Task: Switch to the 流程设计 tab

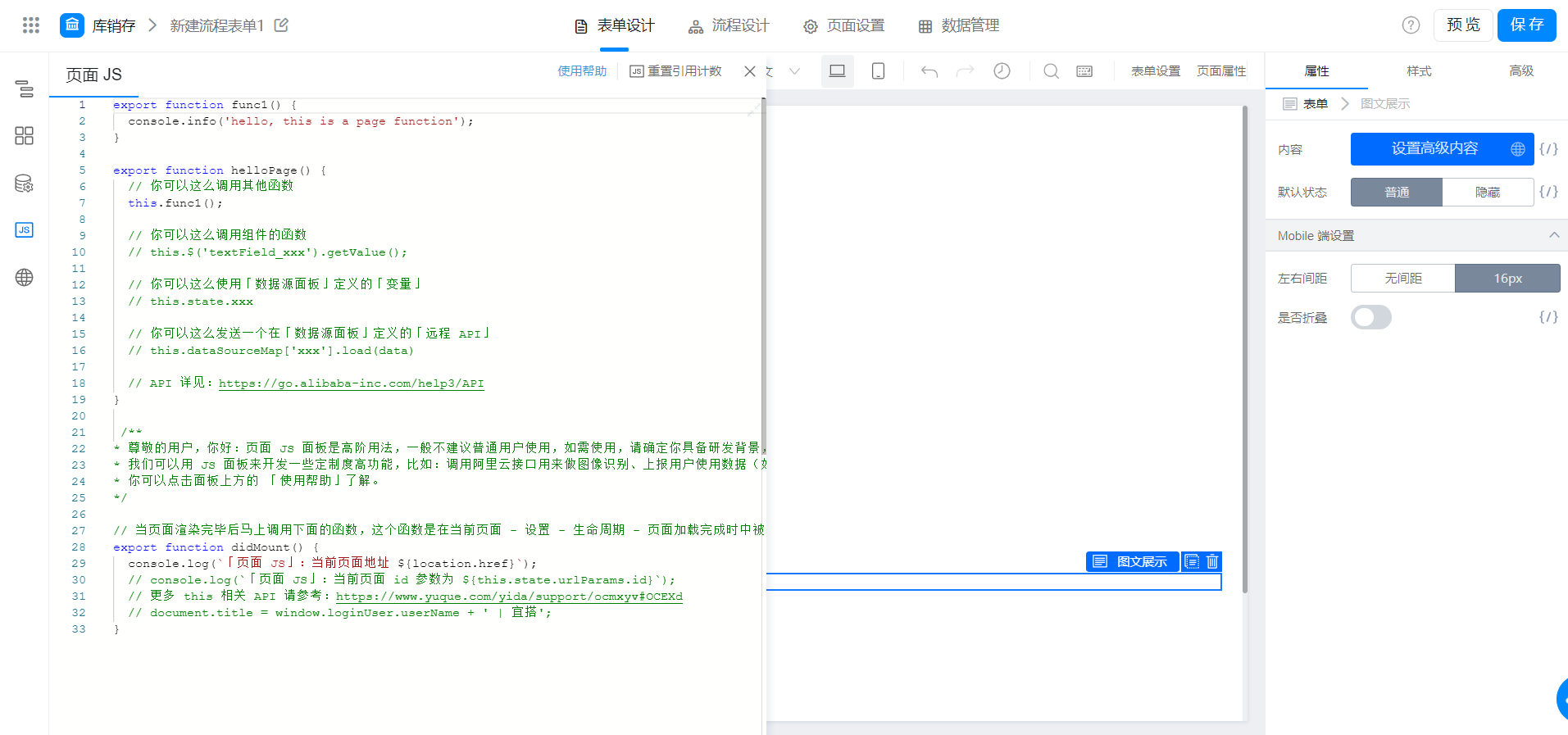Action: click(729, 26)
